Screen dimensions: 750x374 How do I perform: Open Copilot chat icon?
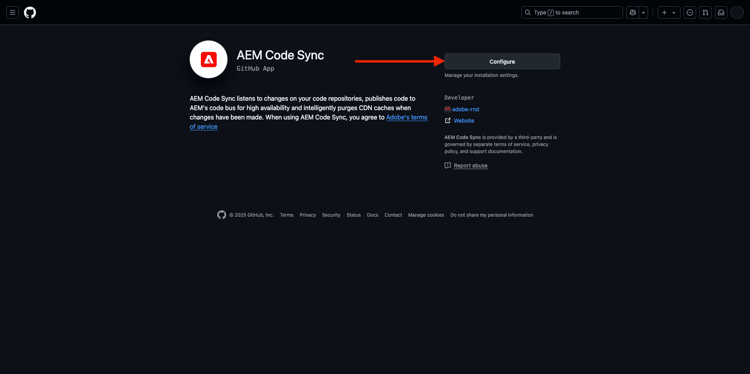(x=632, y=12)
